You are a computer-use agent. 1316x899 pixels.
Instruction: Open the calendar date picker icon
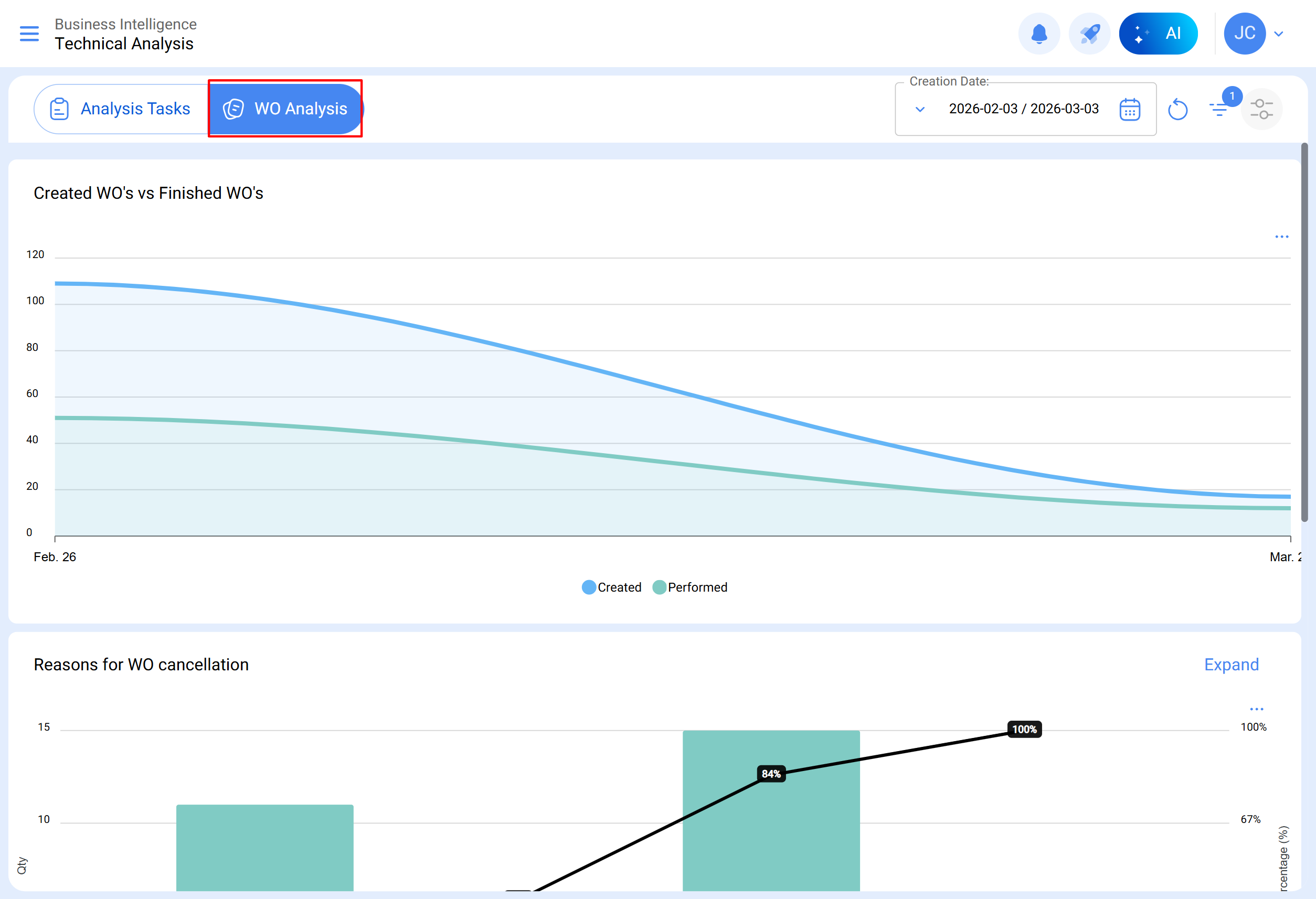pyautogui.click(x=1129, y=109)
